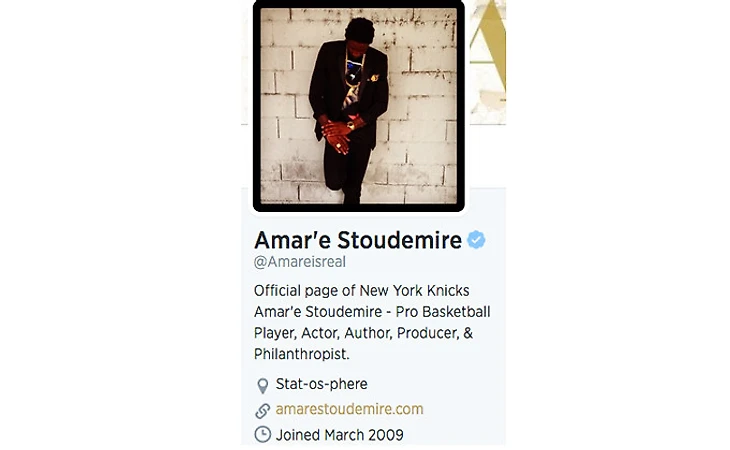Open the amarestoudemire.com website link
The image size is (730, 450).
tap(349, 409)
